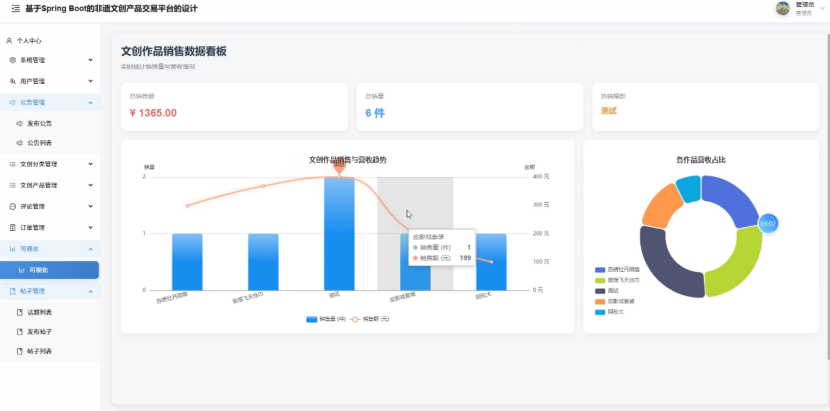Click the gear icon beside 系统管理
The image size is (830, 411).
tap(13, 60)
